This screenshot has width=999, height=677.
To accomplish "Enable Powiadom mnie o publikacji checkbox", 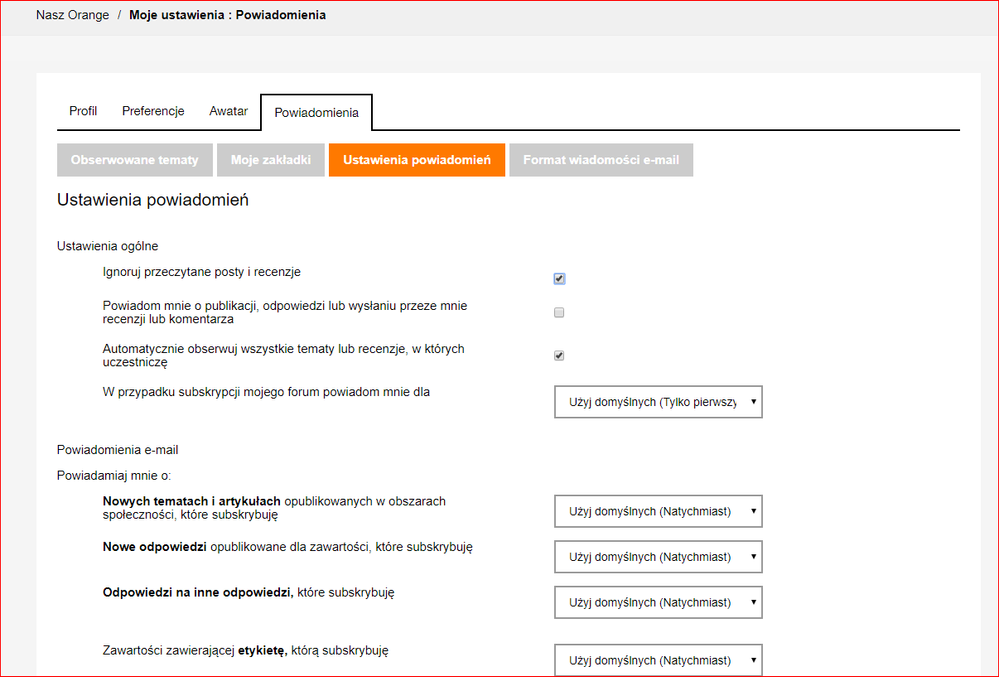I will point(560,312).
